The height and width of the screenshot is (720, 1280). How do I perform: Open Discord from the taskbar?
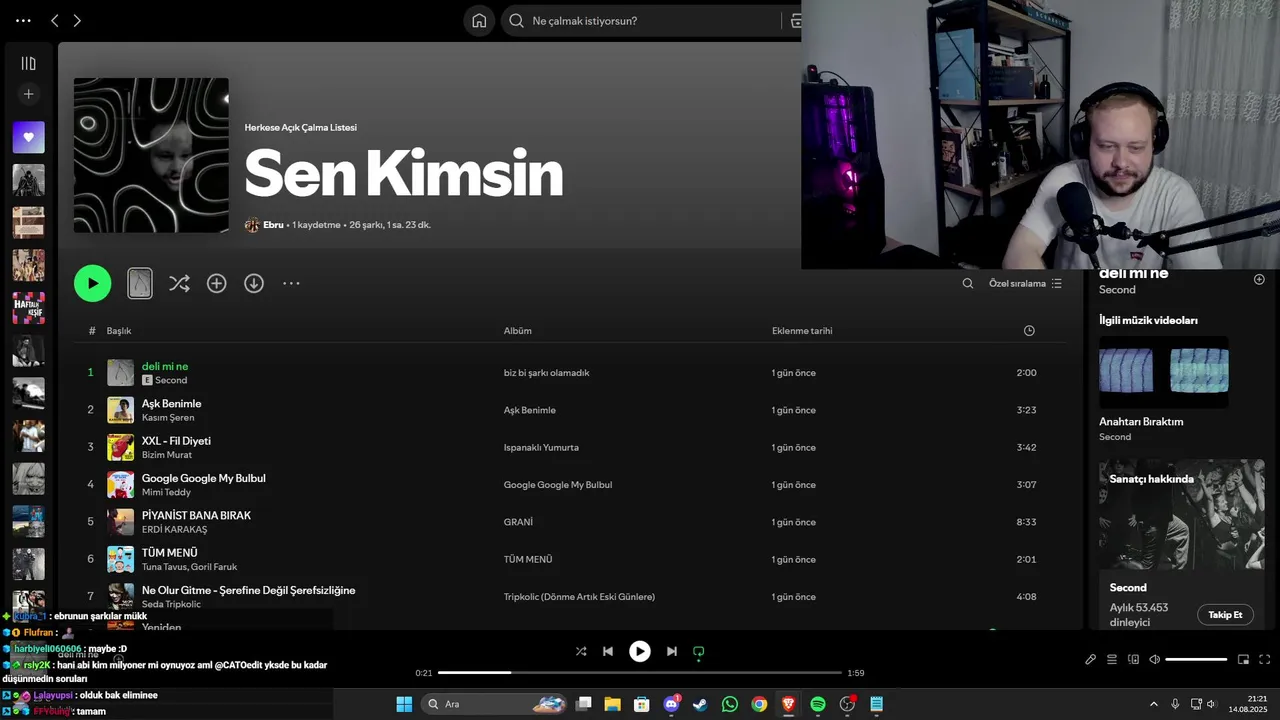(672, 704)
